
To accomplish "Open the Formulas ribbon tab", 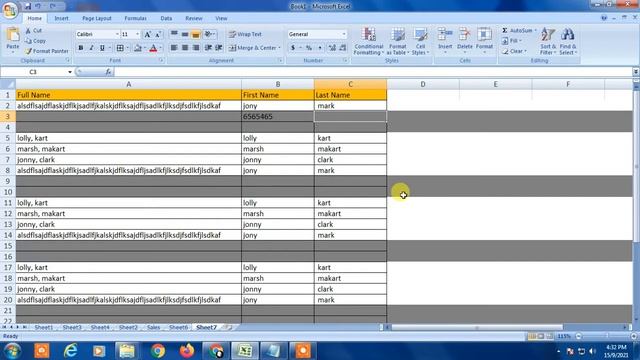I will (x=136, y=18).
